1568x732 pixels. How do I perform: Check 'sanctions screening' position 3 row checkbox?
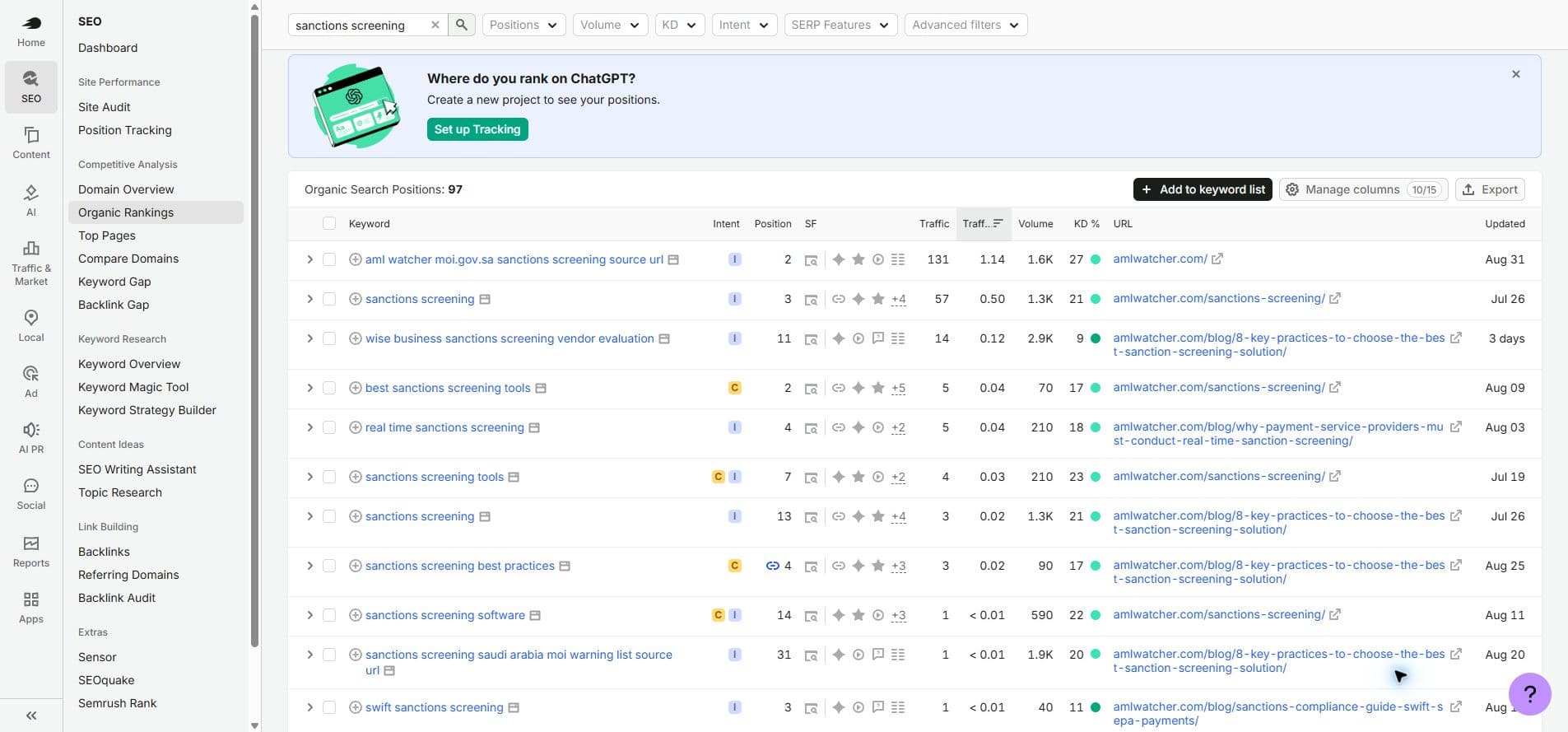329,299
